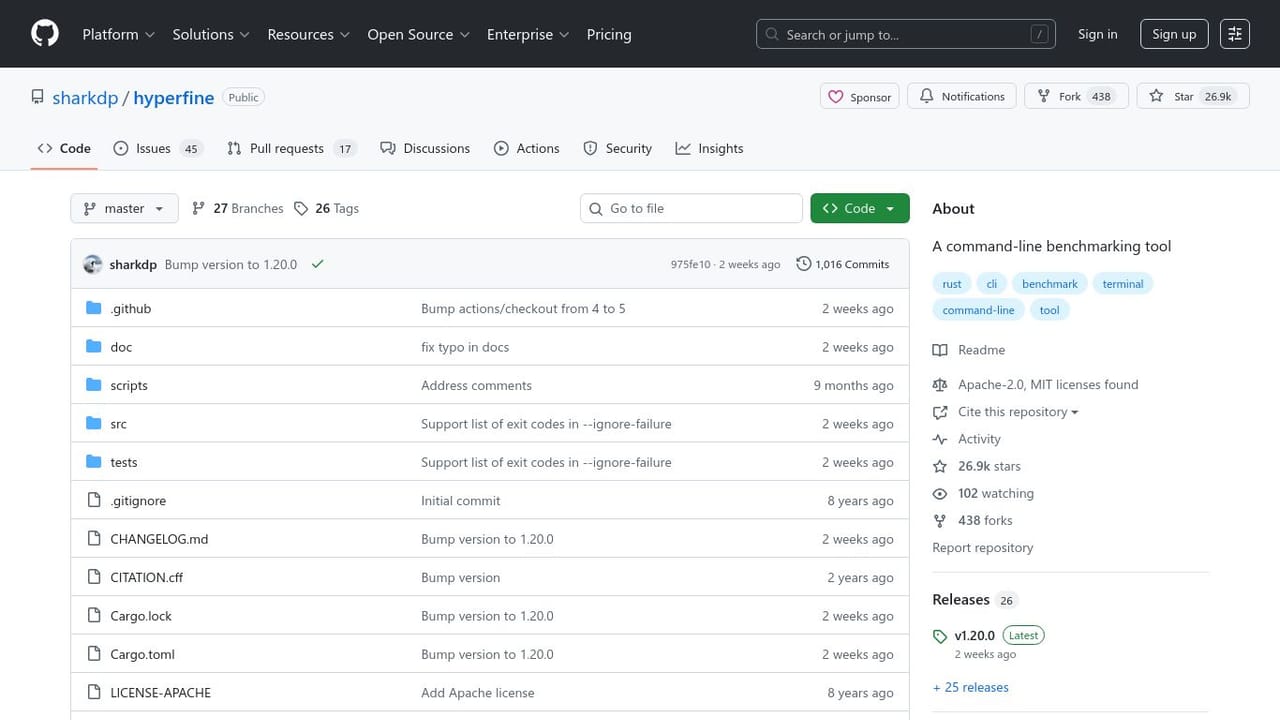Click the Go to file field
The height and width of the screenshot is (720, 1280).
[x=691, y=208]
